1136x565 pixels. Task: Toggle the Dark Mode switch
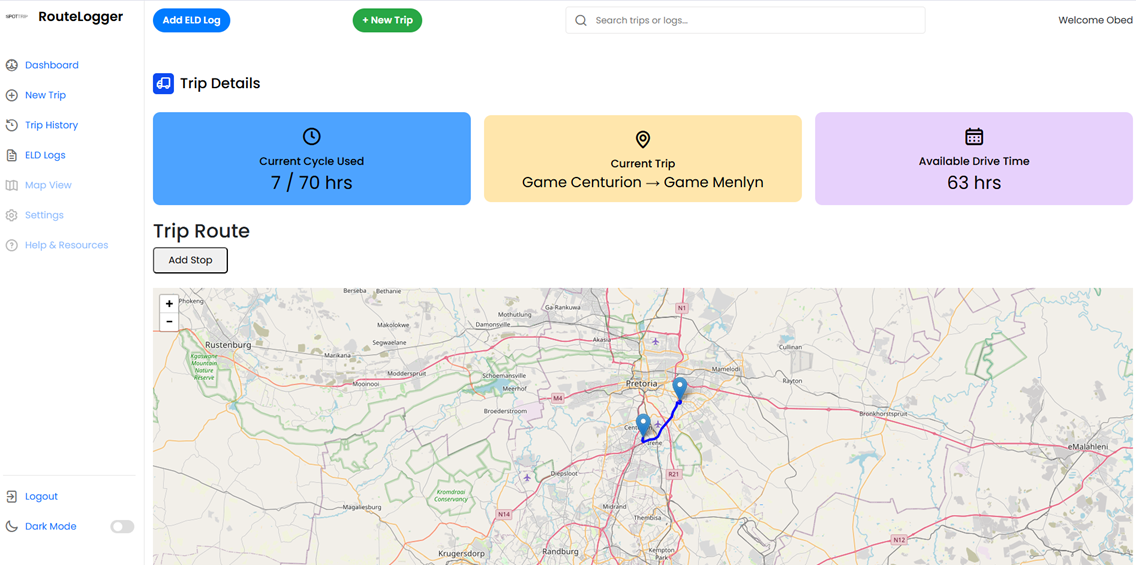click(x=122, y=527)
